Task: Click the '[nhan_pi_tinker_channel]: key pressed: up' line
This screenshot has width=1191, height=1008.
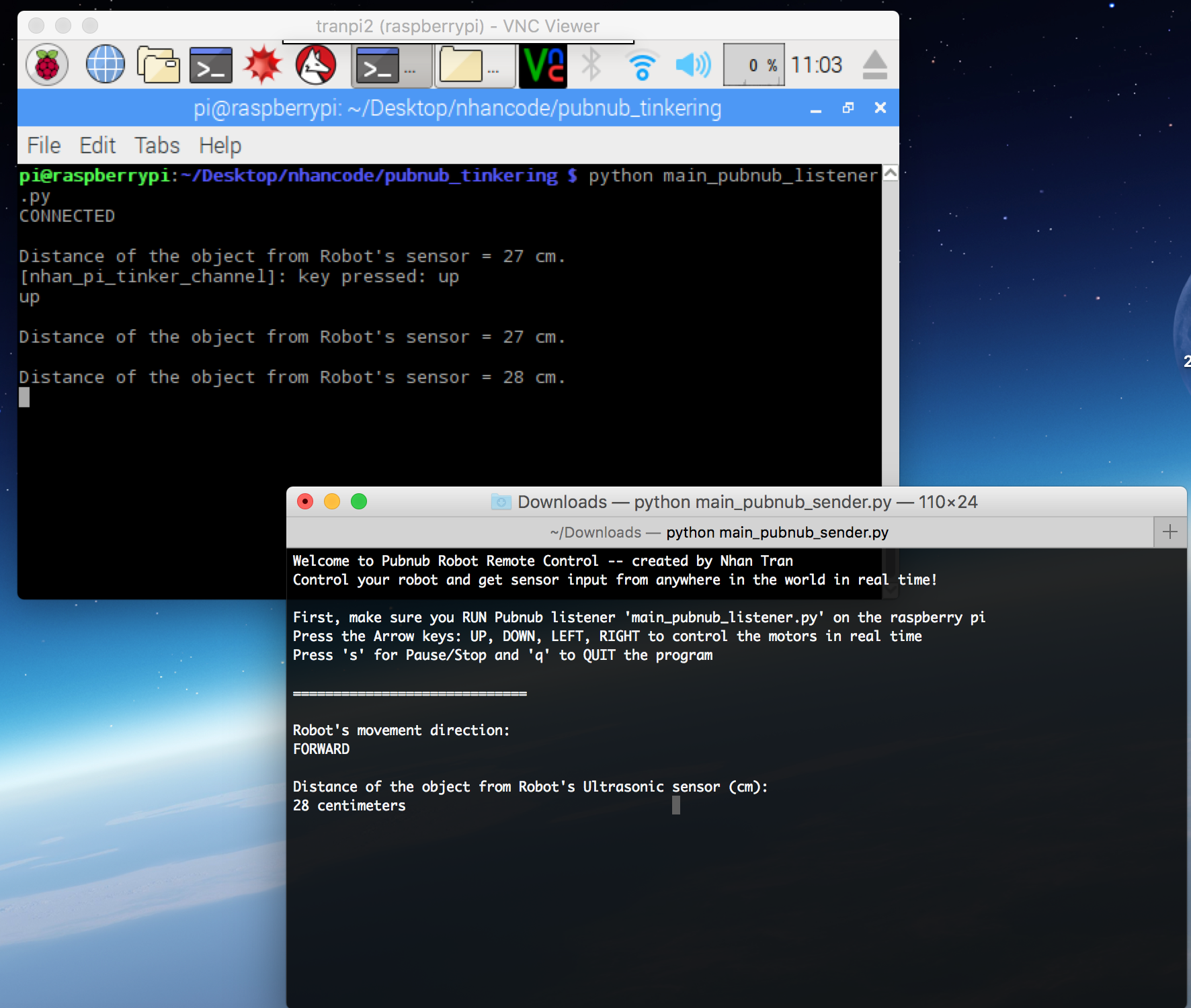Action: click(239, 276)
